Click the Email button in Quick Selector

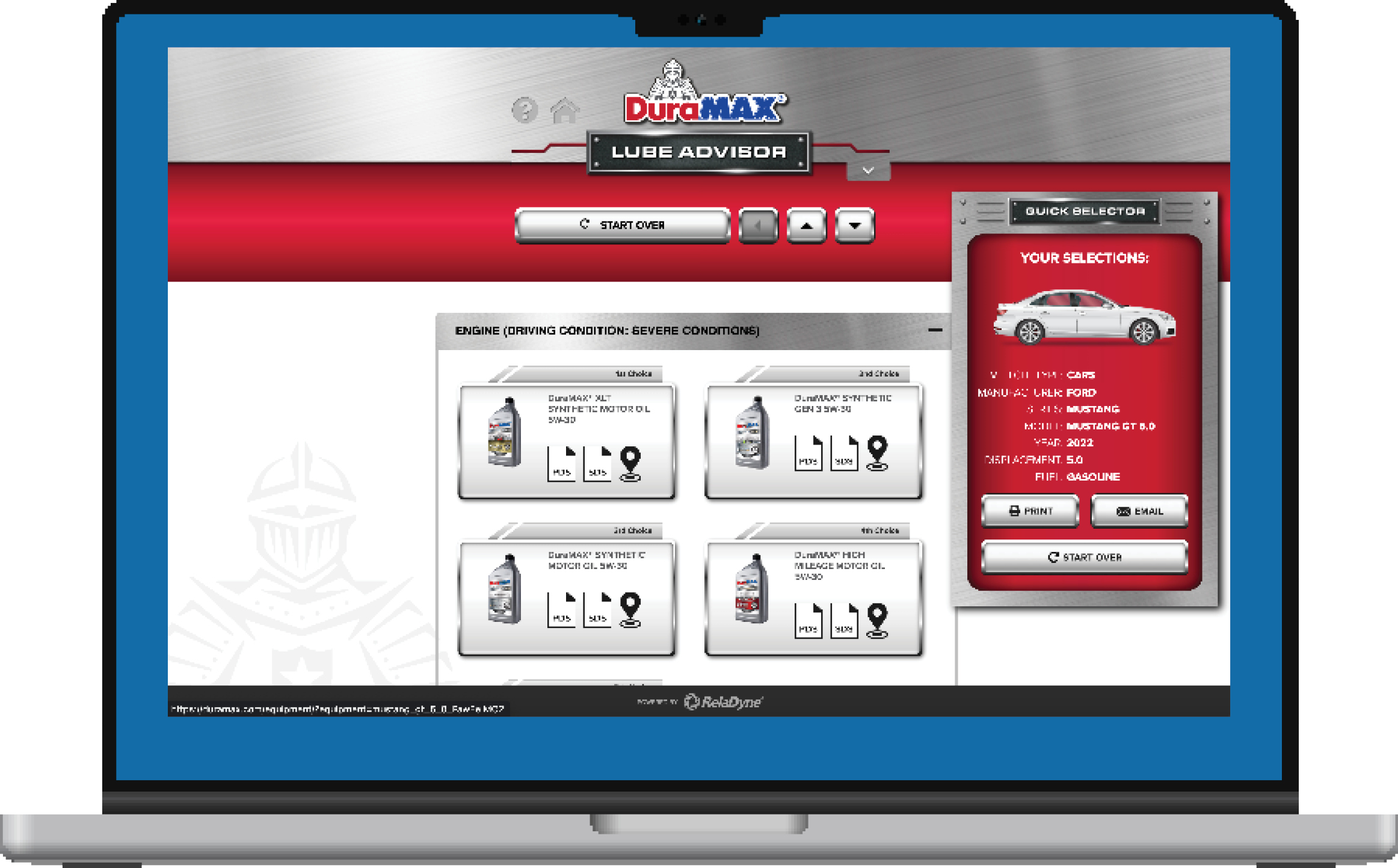point(1139,511)
